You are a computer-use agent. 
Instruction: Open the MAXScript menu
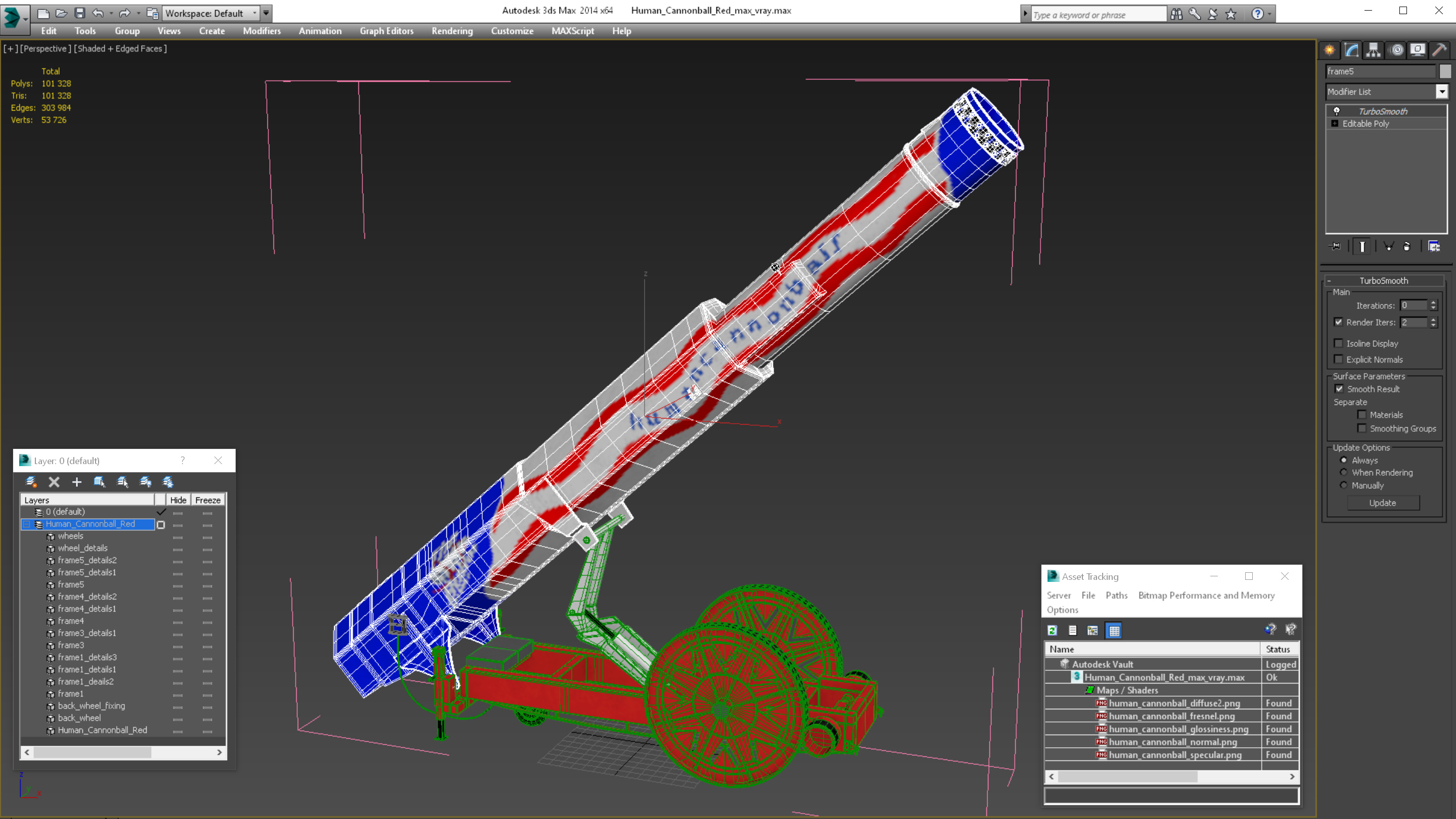coord(573,31)
